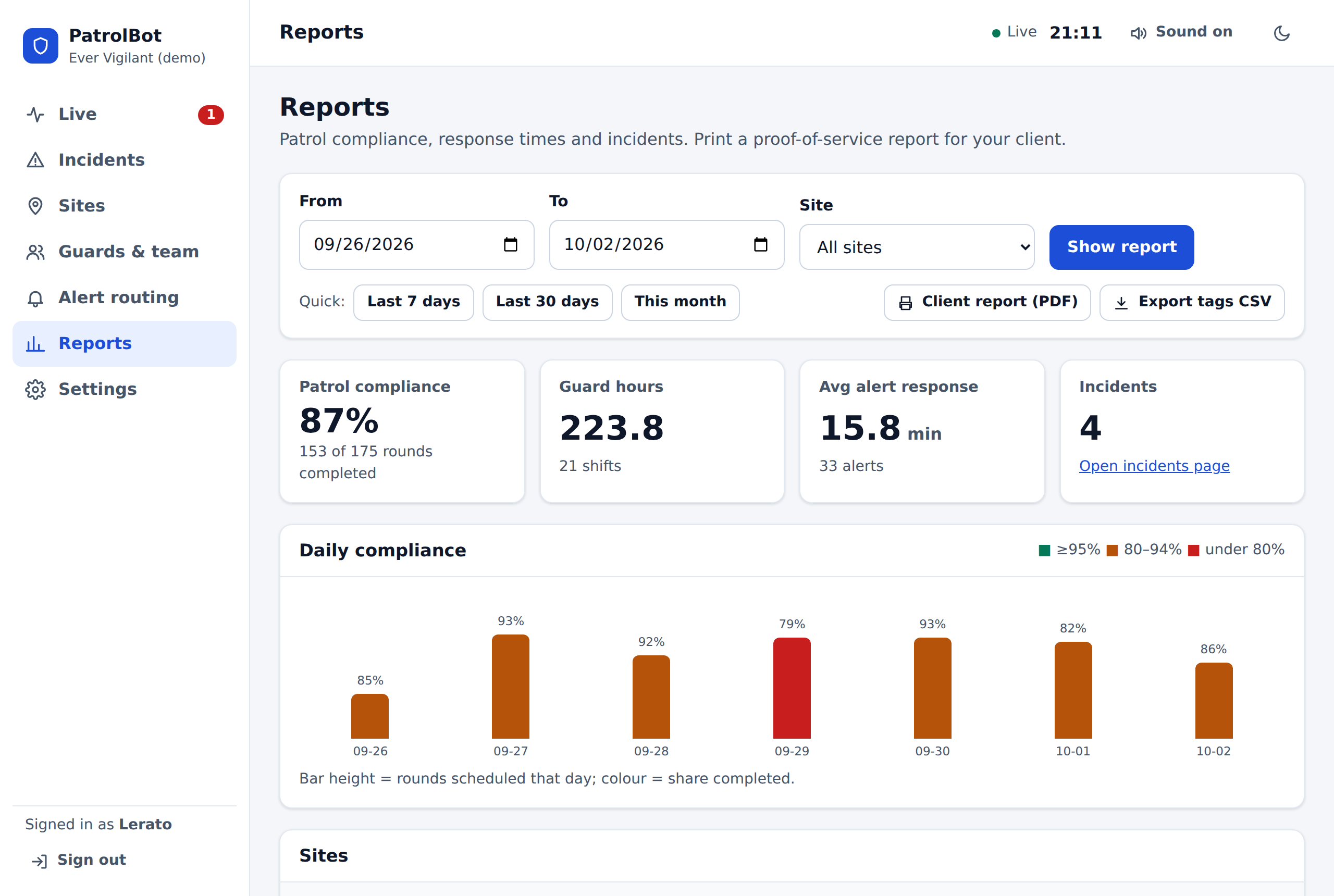Viewport: 1334px width, 896px height.
Task: Click the PatrolBot shield logo
Action: [x=41, y=46]
